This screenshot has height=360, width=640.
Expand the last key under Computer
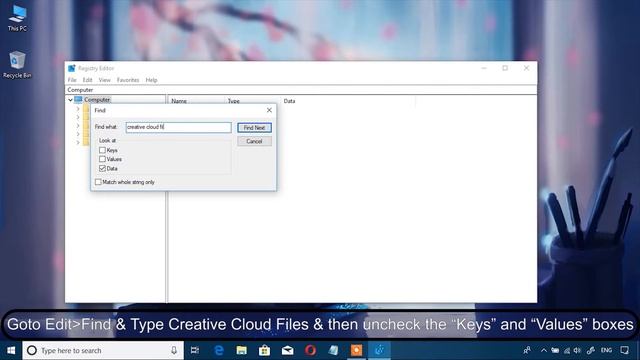(78, 142)
